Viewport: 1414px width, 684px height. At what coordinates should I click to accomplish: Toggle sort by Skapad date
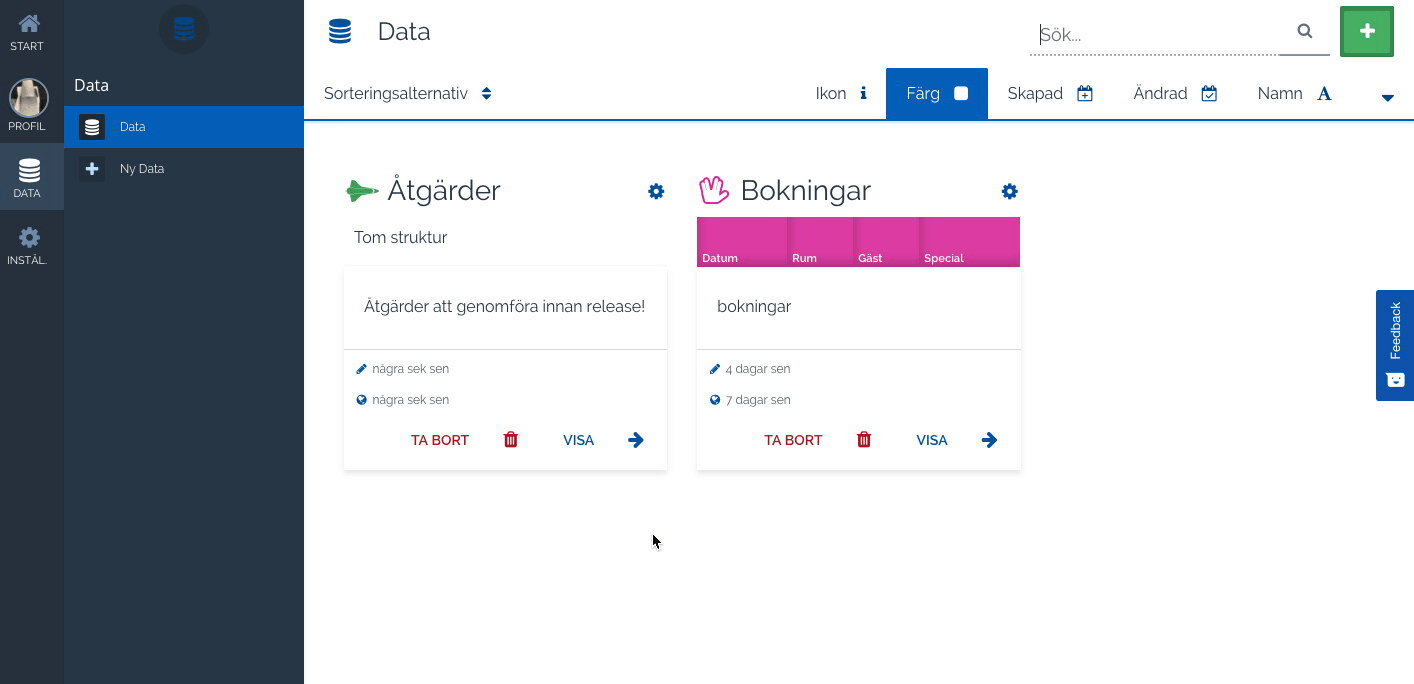tap(1049, 94)
